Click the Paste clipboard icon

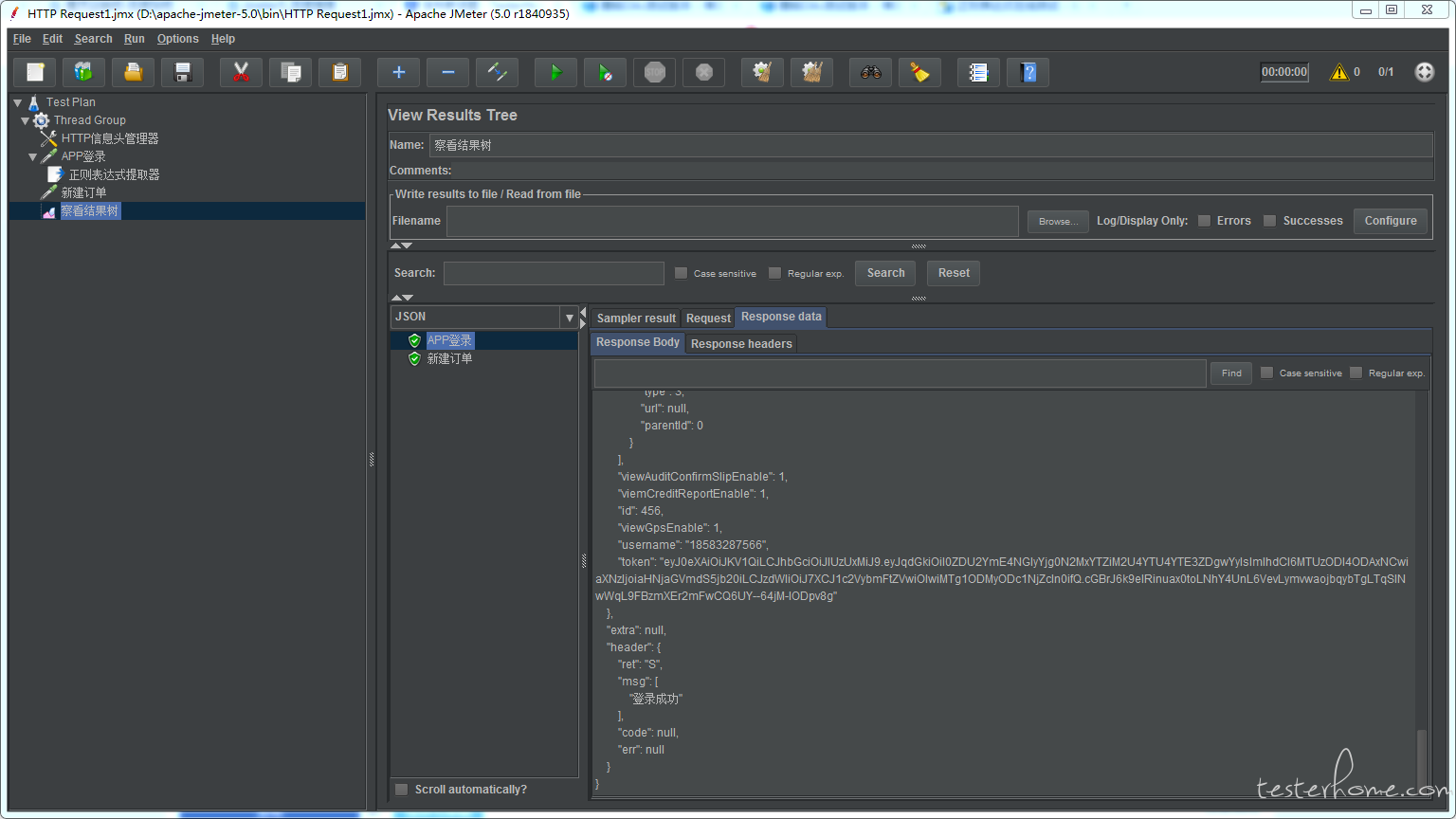340,72
